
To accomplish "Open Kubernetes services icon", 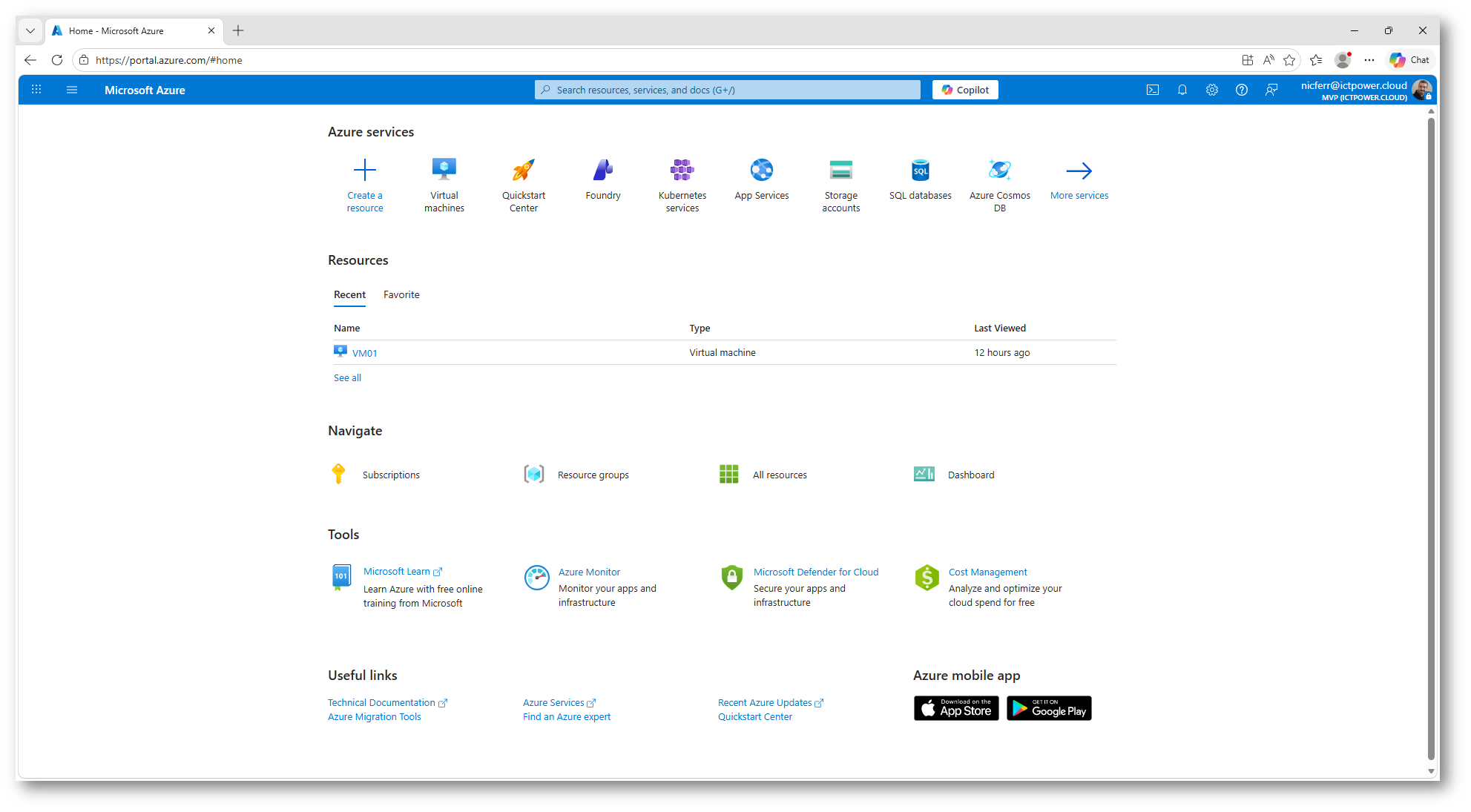I will [682, 171].
